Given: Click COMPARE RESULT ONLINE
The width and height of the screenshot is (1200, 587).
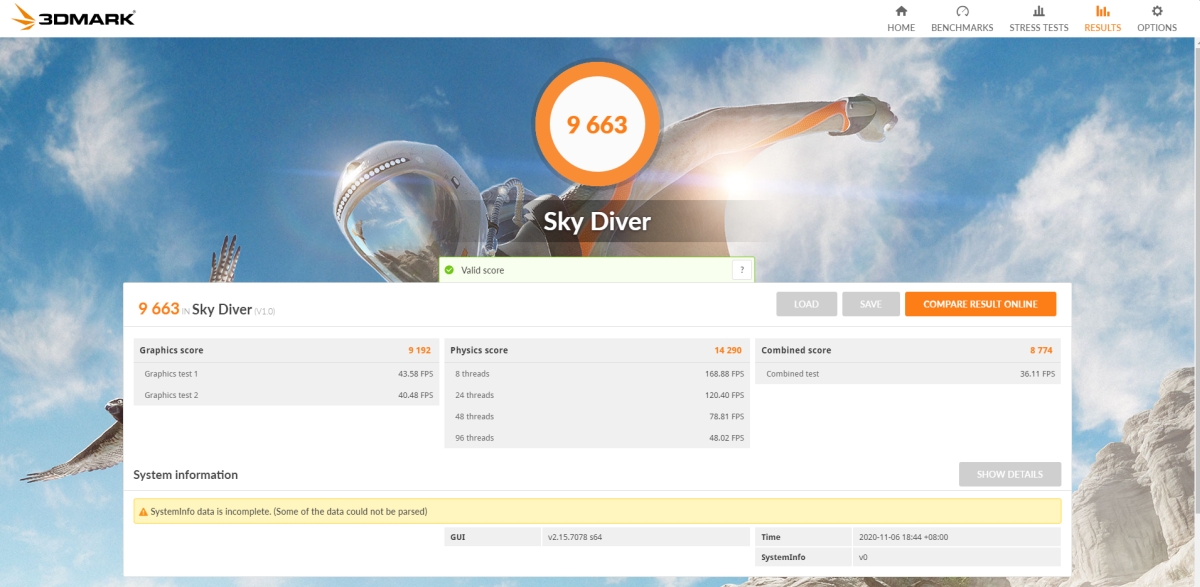Looking at the screenshot, I should tap(979, 304).
